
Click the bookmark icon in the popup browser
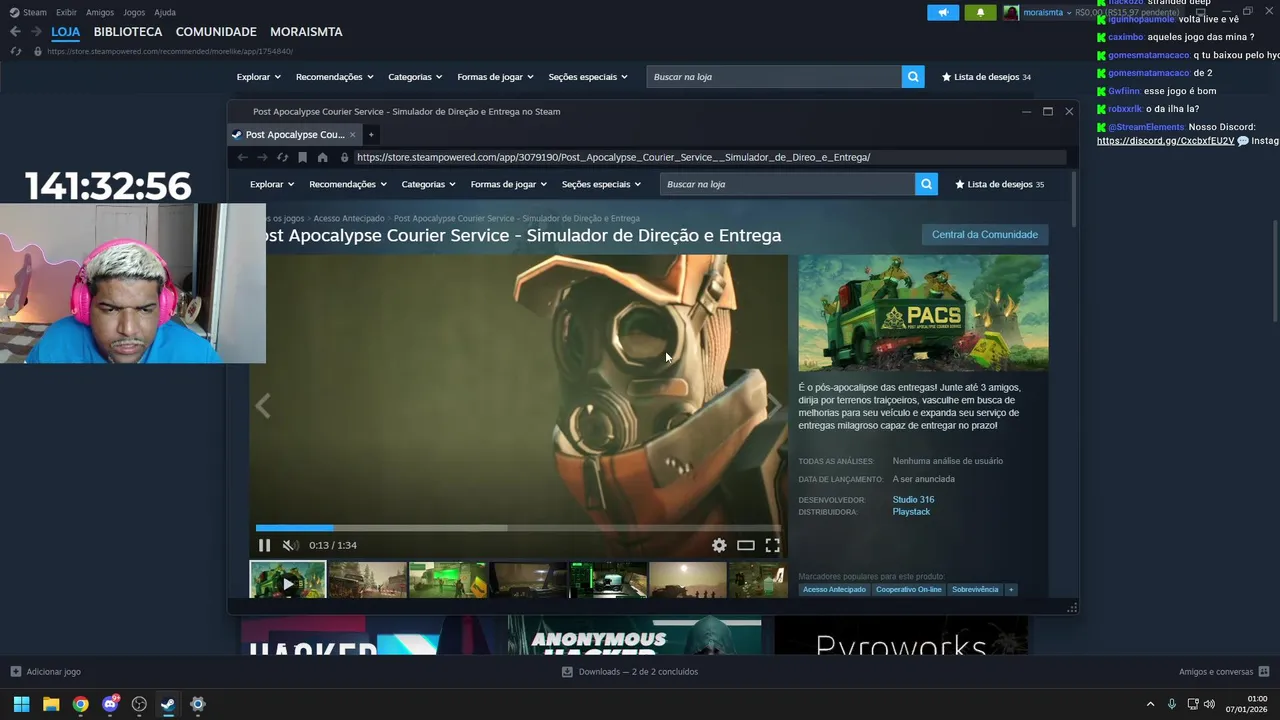(302, 157)
